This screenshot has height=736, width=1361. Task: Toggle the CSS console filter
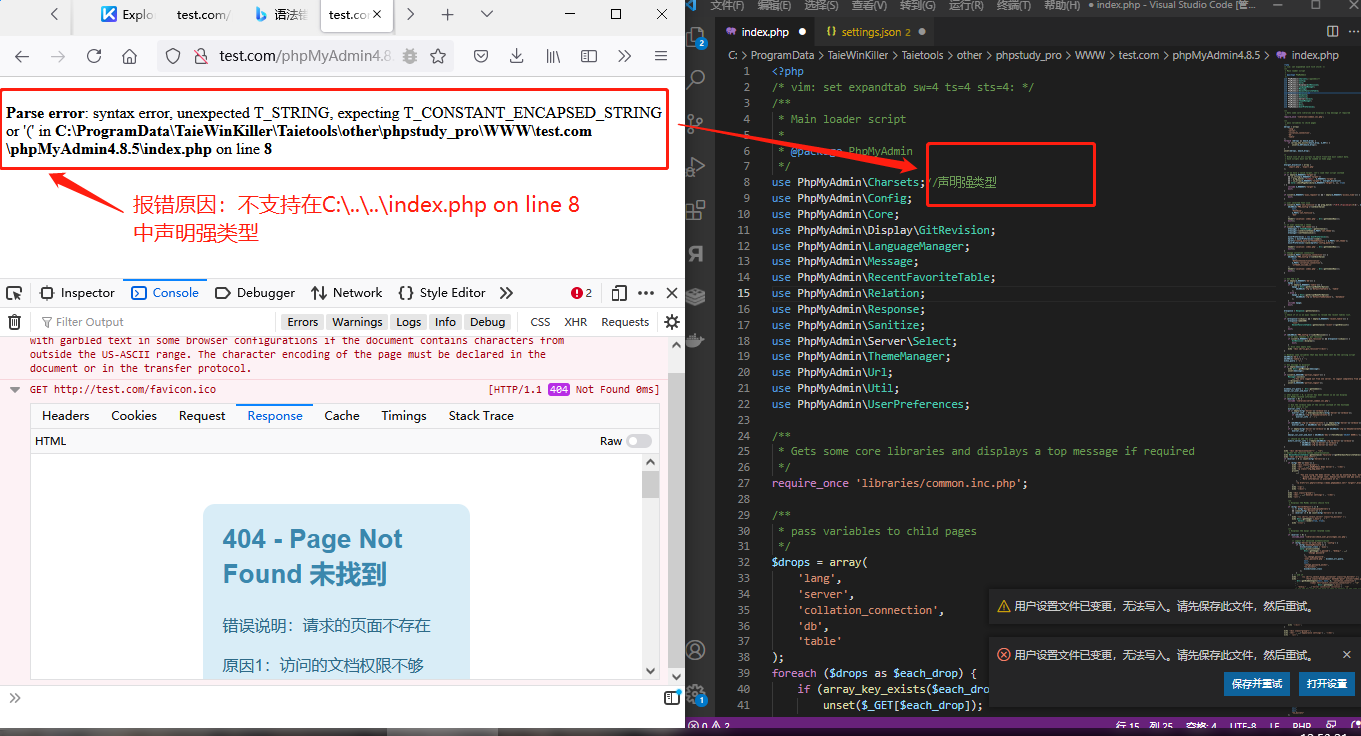coord(540,322)
